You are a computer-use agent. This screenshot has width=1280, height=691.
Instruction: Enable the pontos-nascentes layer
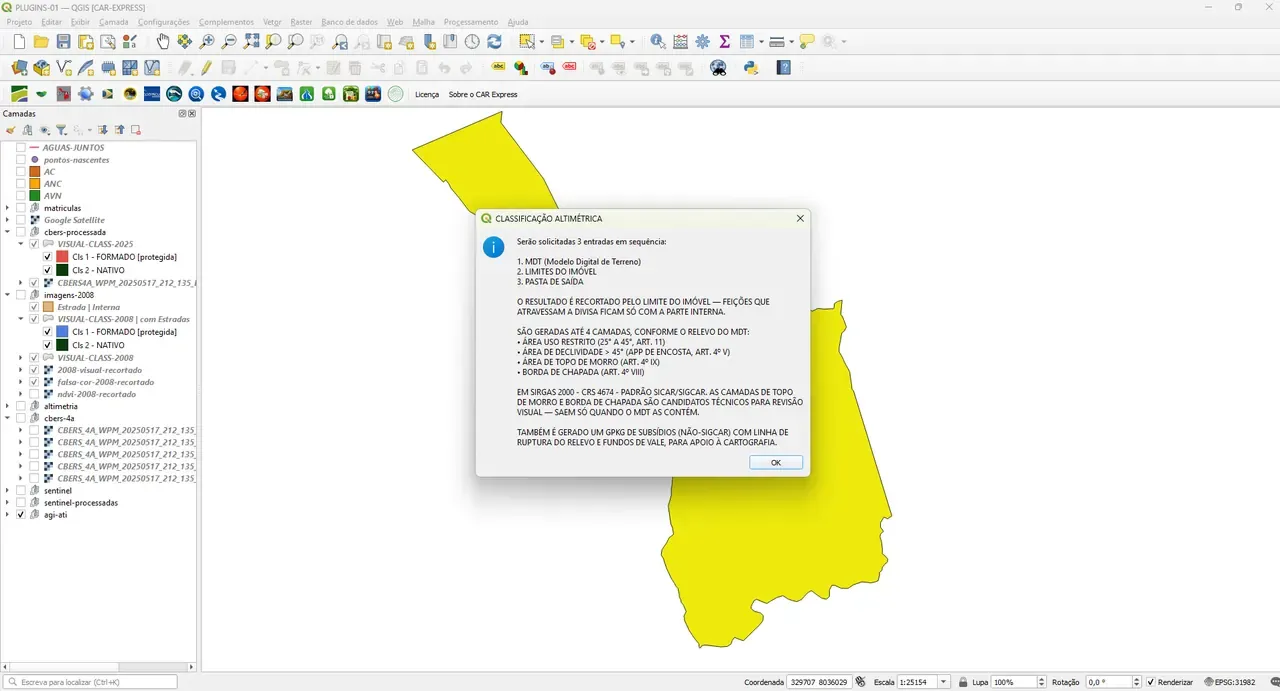[x=20, y=159]
